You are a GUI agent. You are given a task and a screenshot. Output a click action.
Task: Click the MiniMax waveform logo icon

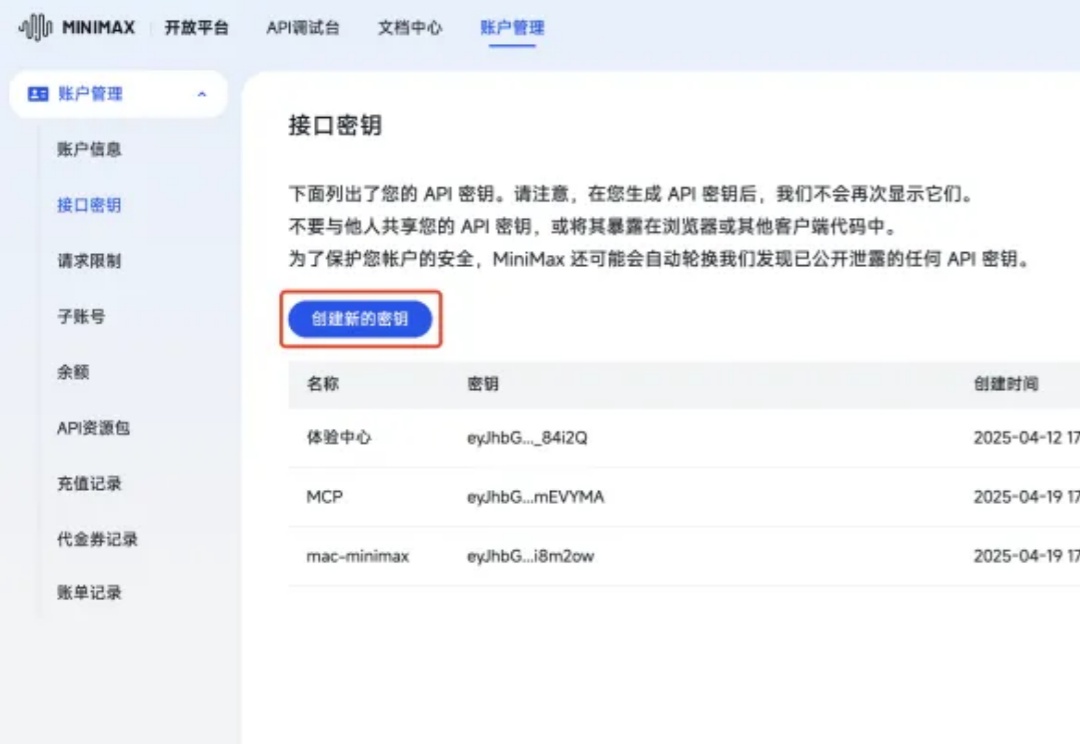click(35, 28)
